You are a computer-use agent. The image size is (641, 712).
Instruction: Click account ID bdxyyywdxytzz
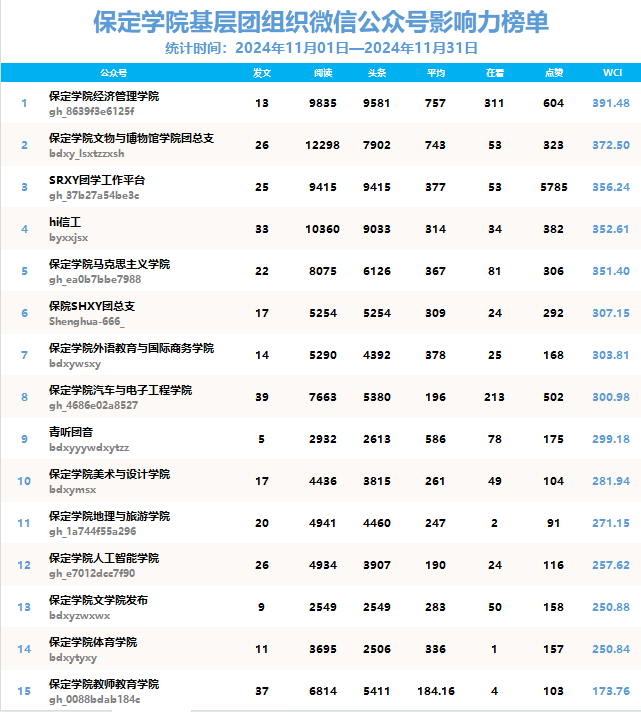click(89, 448)
